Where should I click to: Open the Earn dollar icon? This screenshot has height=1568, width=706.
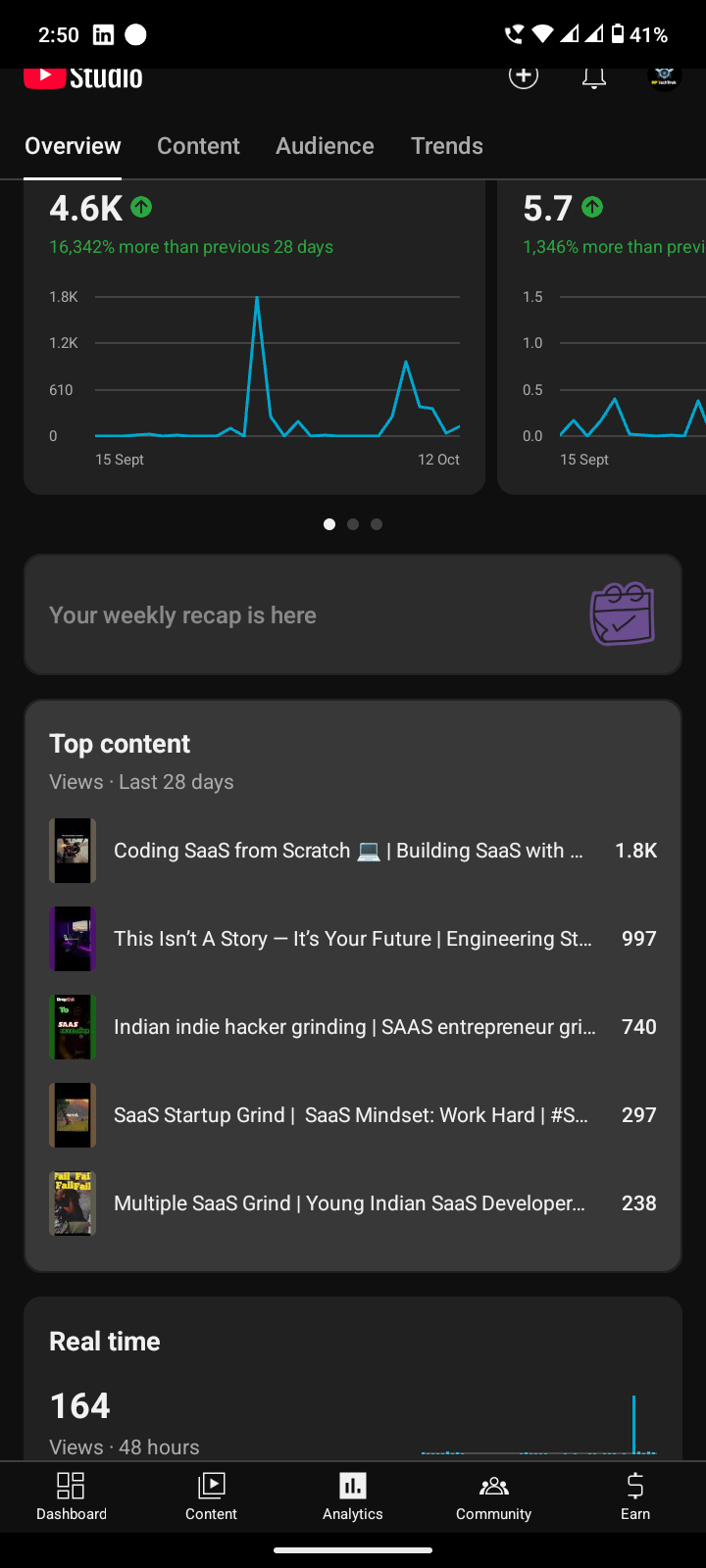pos(635,1496)
